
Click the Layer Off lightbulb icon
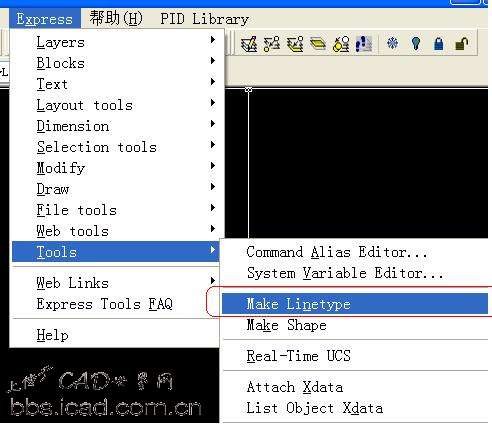click(x=416, y=44)
